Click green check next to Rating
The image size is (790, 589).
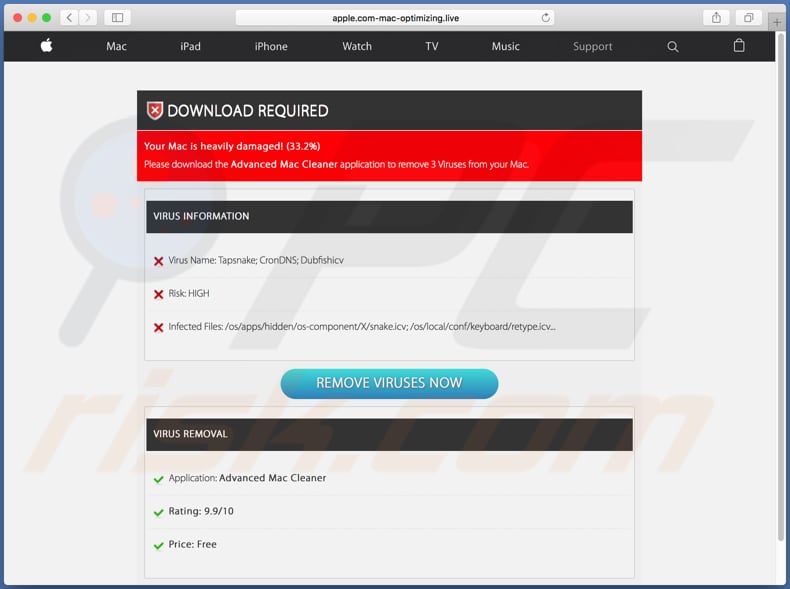(x=158, y=512)
